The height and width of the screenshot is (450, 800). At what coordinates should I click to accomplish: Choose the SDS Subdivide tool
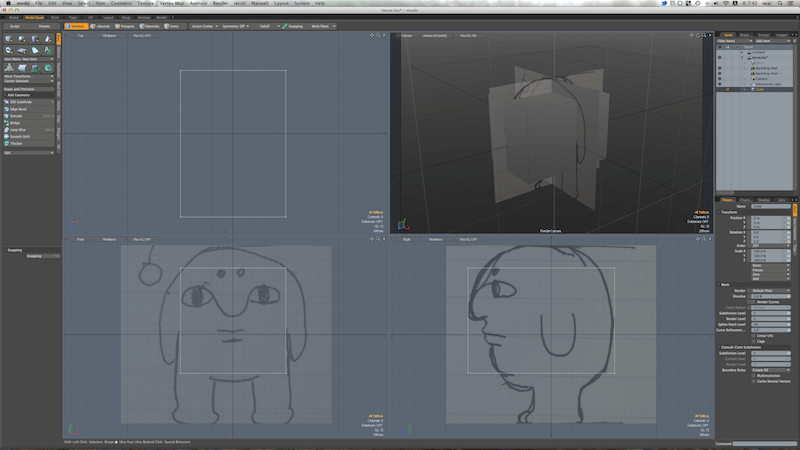(29, 102)
